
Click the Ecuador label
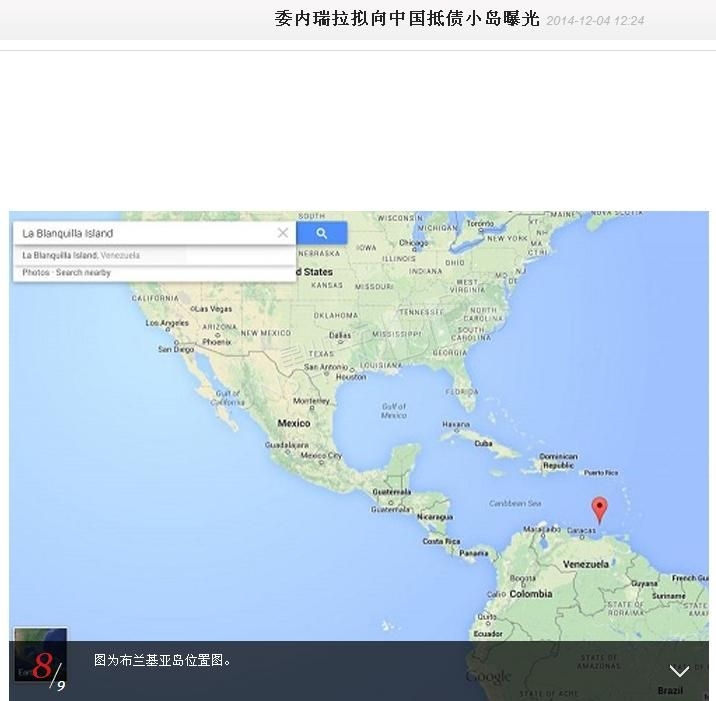pos(488,634)
